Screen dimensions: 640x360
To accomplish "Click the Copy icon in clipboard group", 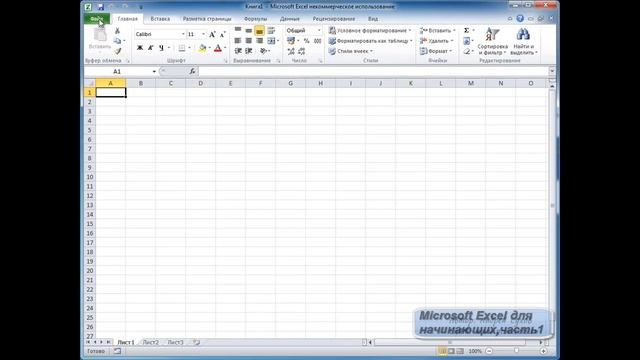I will pyautogui.click(x=118, y=41).
